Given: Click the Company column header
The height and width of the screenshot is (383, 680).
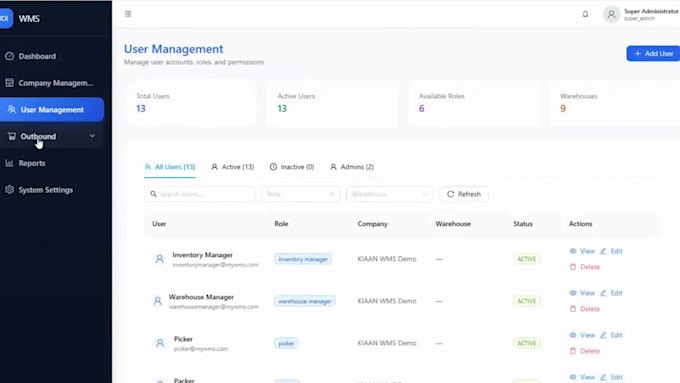Looking at the screenshot, I should (x=373, y=224).
